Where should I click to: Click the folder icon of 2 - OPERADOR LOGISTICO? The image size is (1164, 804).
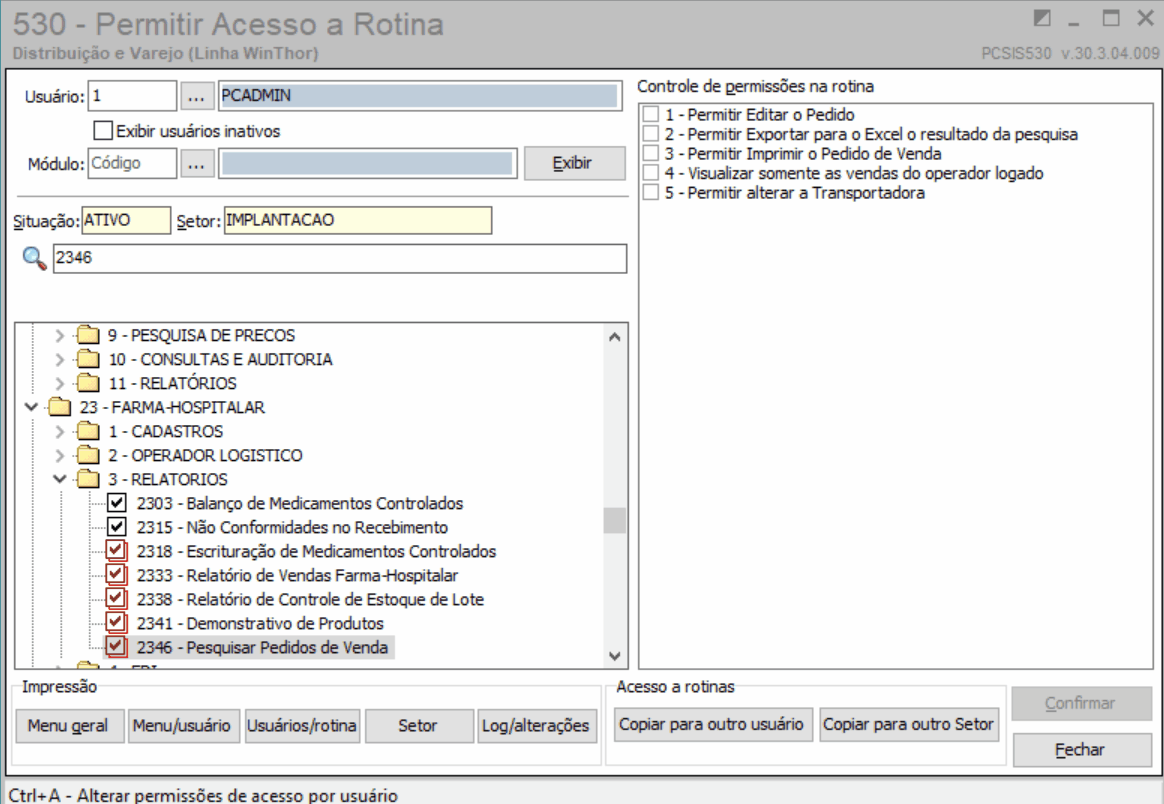click(x=88, y=455)
